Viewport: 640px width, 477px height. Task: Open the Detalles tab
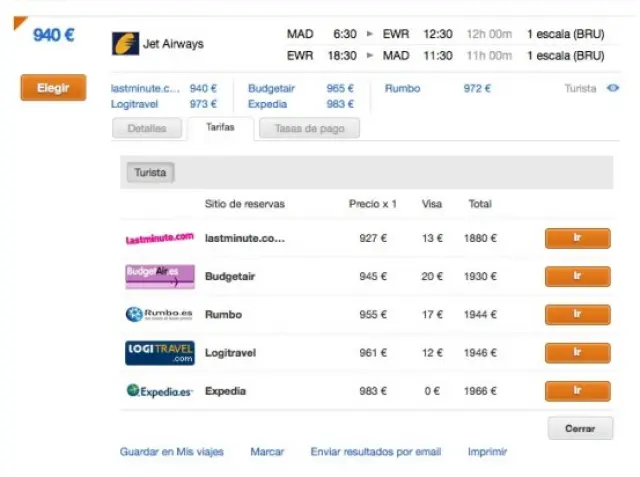click(x=147, y=129)
